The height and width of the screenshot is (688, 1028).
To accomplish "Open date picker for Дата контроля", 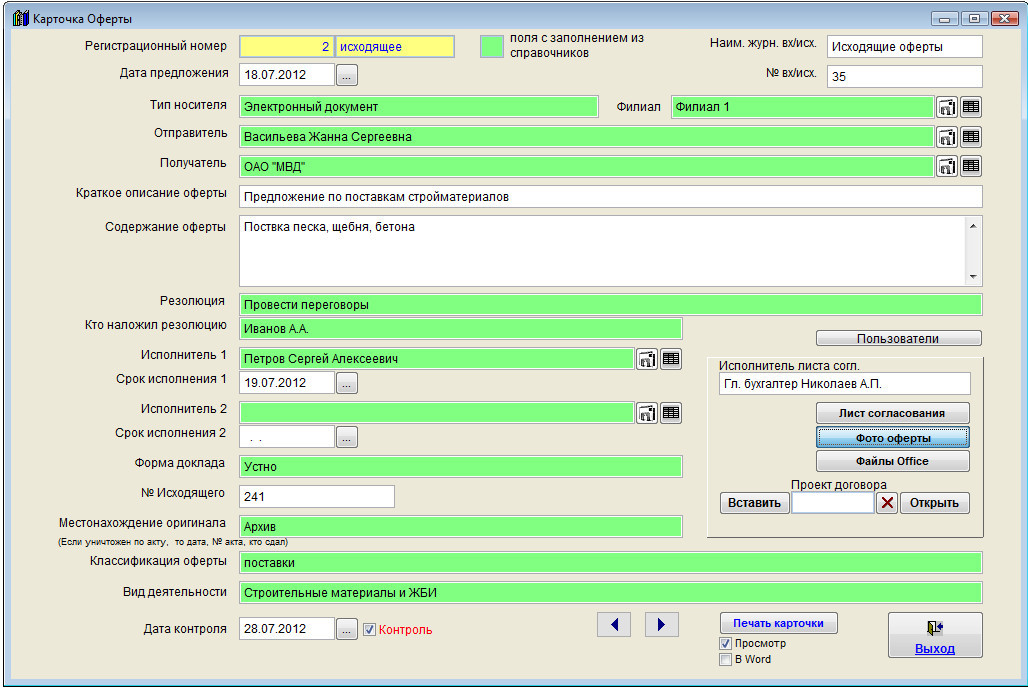I will pos(346,629).
